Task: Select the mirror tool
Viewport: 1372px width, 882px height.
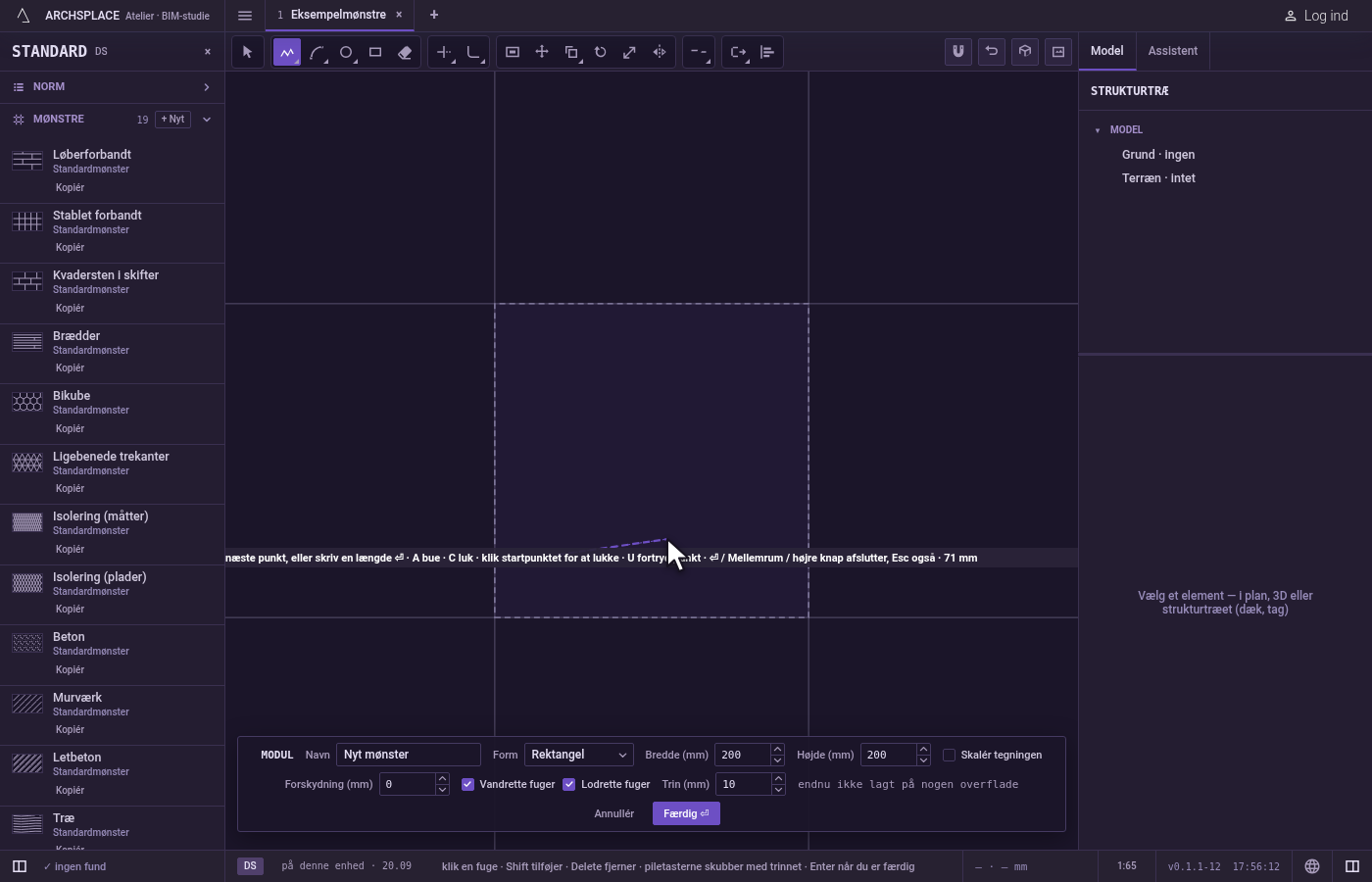Action: pos(660,52)
